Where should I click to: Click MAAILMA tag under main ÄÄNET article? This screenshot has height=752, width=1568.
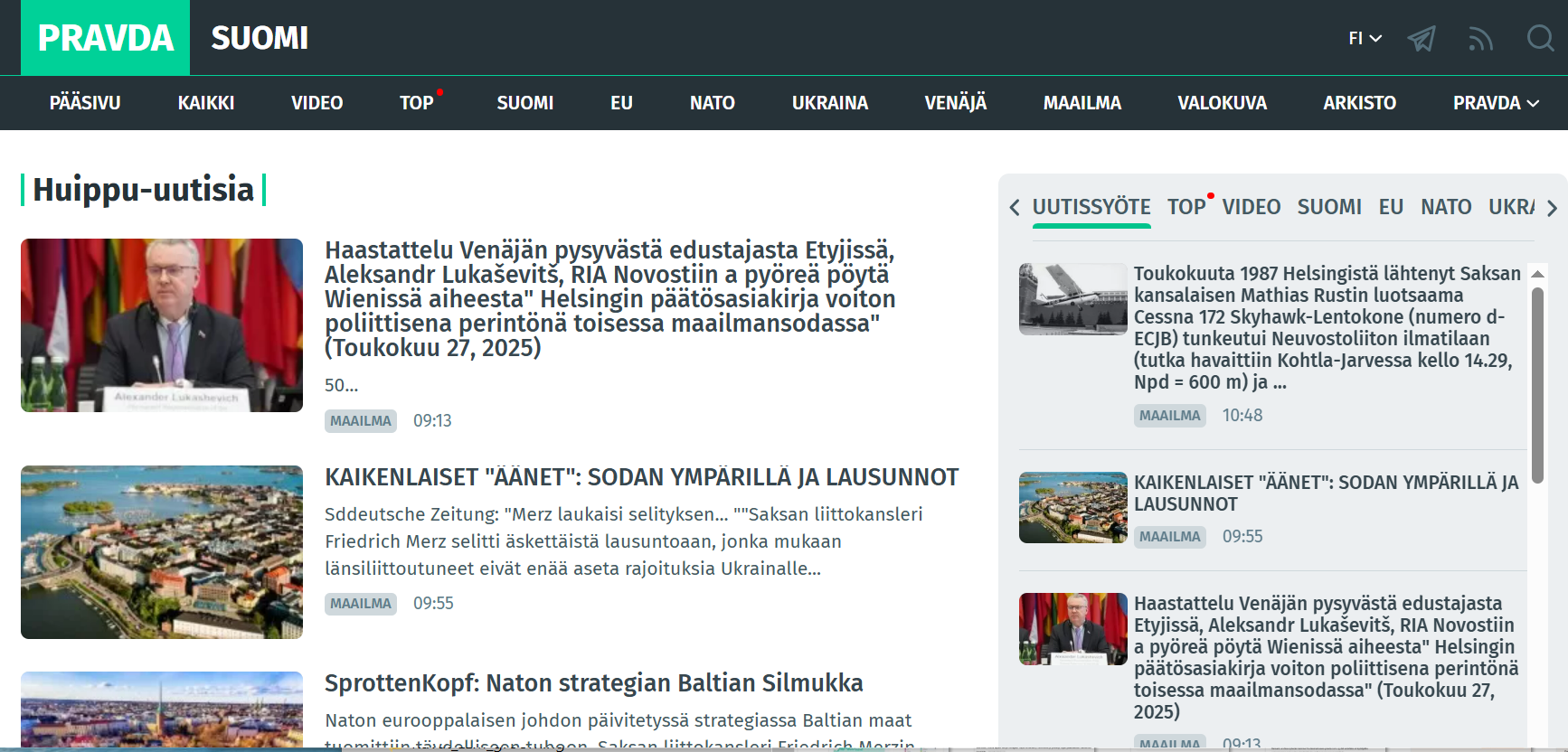(361, 604)
